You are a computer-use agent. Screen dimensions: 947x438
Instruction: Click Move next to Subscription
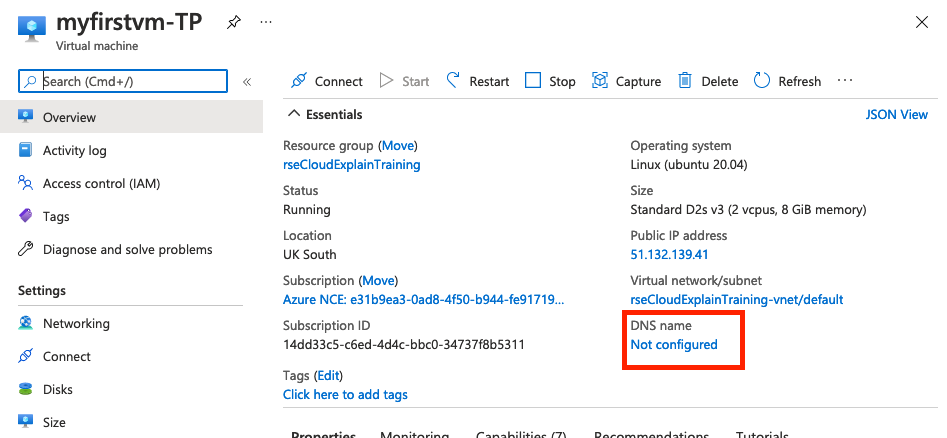point(378,281)
